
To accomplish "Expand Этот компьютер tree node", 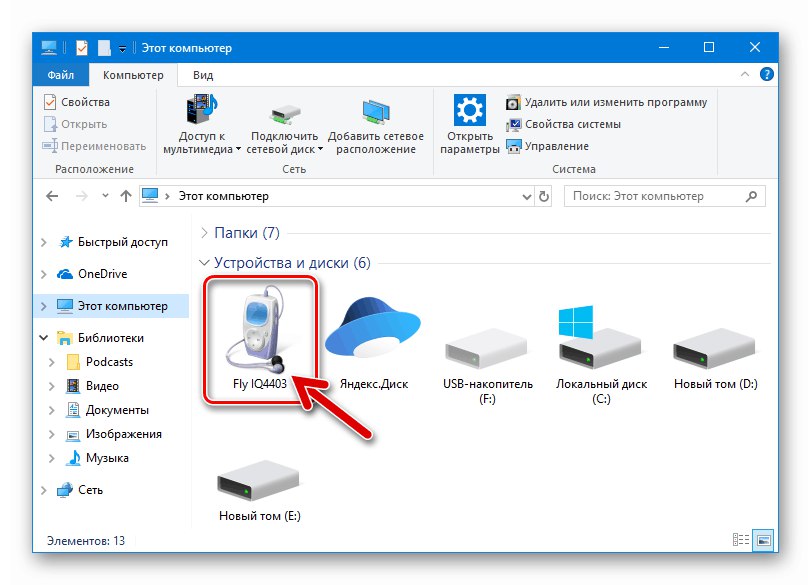I will tap(44, 306).
